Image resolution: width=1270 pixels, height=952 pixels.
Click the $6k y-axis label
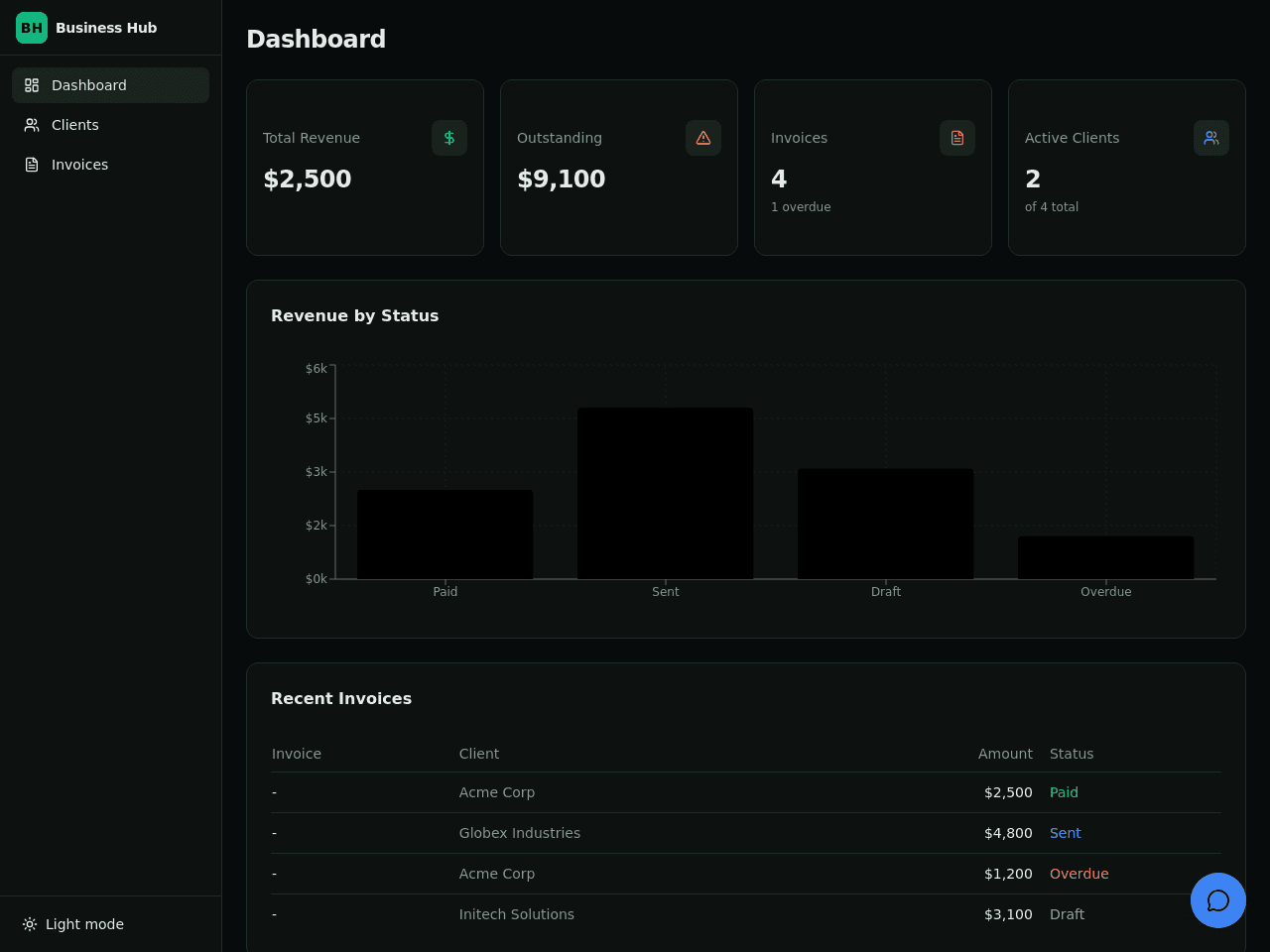(317, 369)
